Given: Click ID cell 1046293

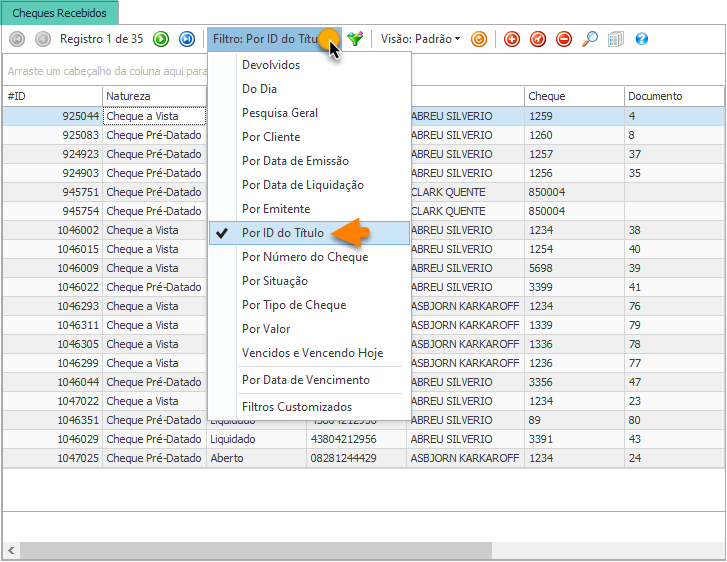Looking at the screenshot, I should [53, 306].
